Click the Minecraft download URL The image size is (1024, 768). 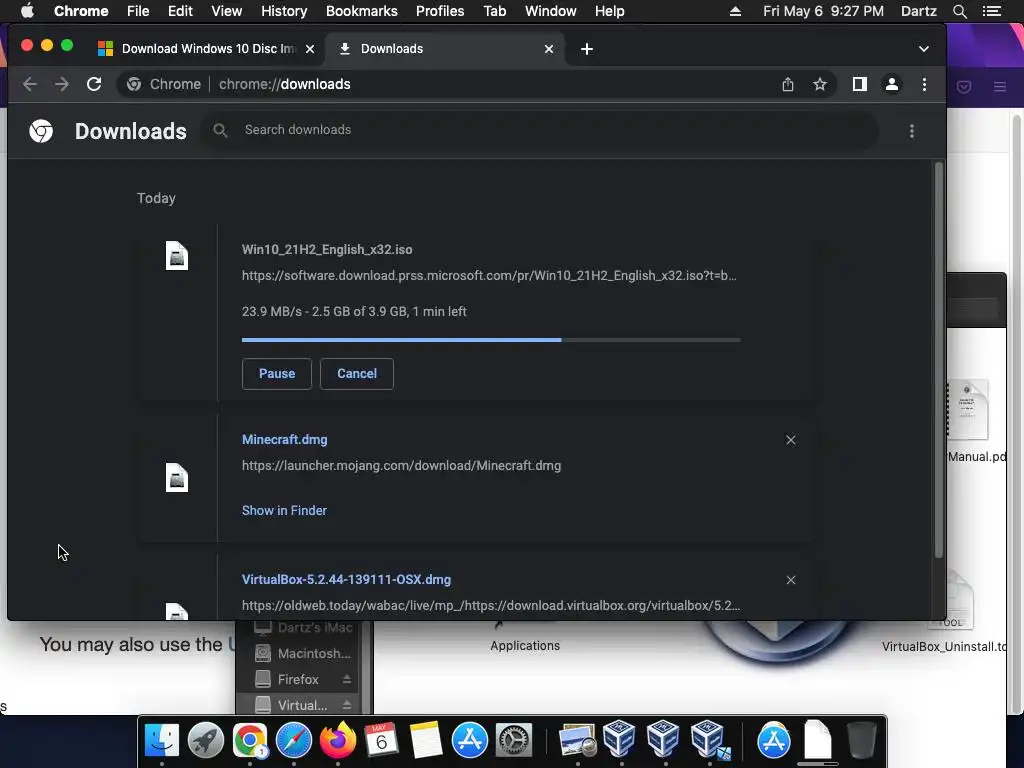click(402, 466)
